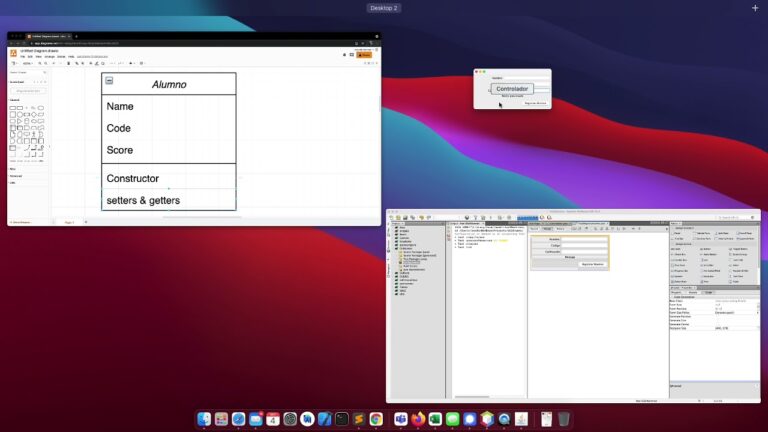Expand the Advanced shapes section
Image resolution: width=768 pixels, height=432 pixels.
(16, 176)
